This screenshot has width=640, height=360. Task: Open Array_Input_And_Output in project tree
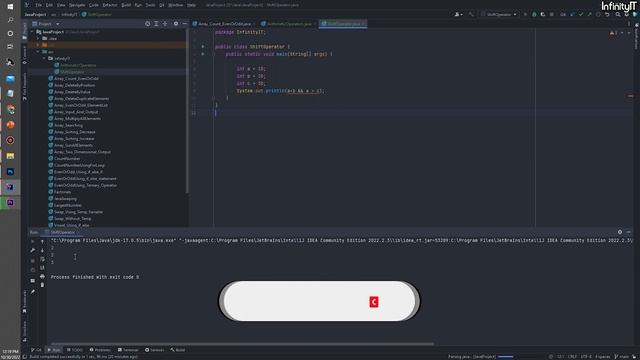coord(73,112)
